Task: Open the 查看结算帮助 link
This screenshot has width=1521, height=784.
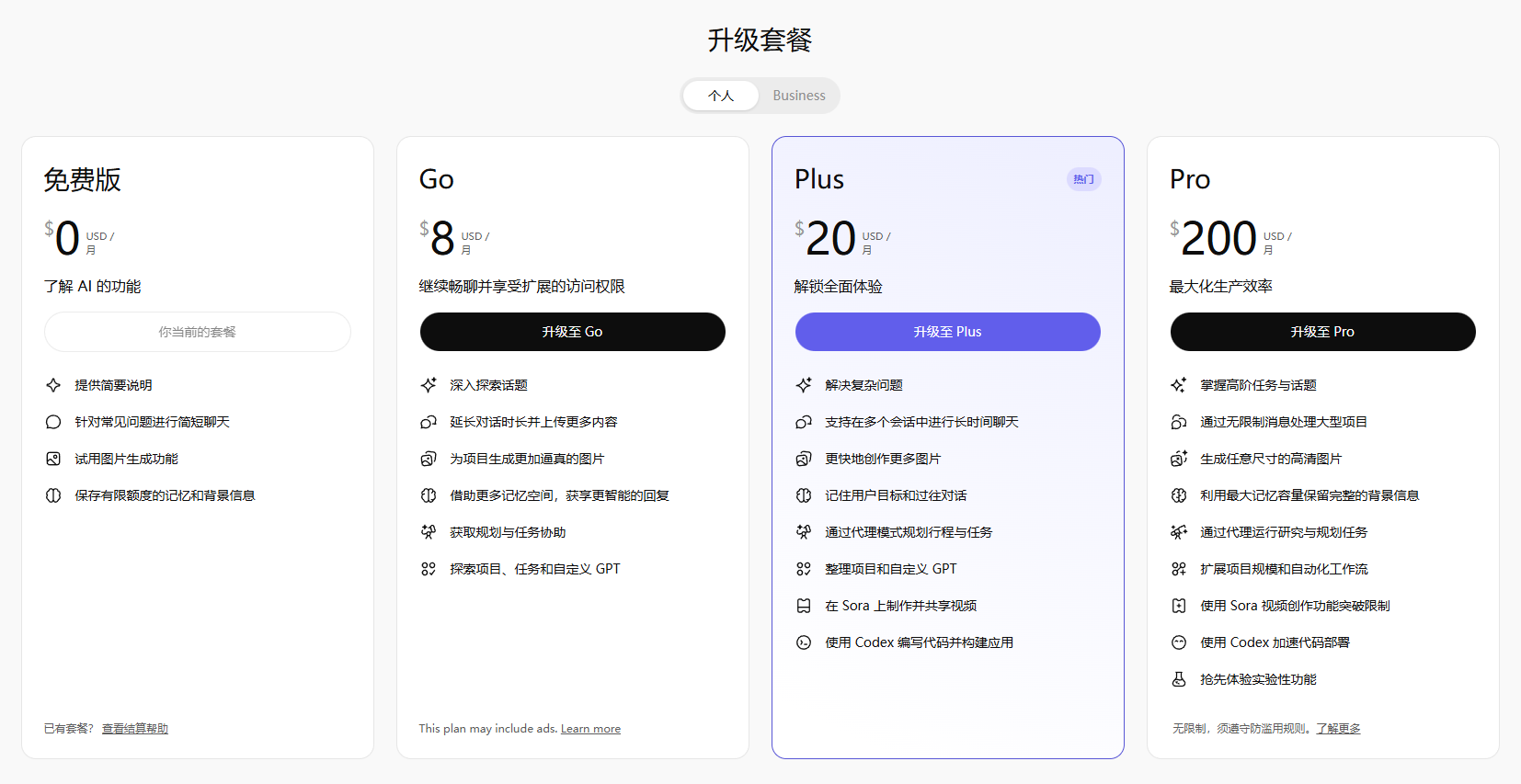Action: (x=135, y=729)
